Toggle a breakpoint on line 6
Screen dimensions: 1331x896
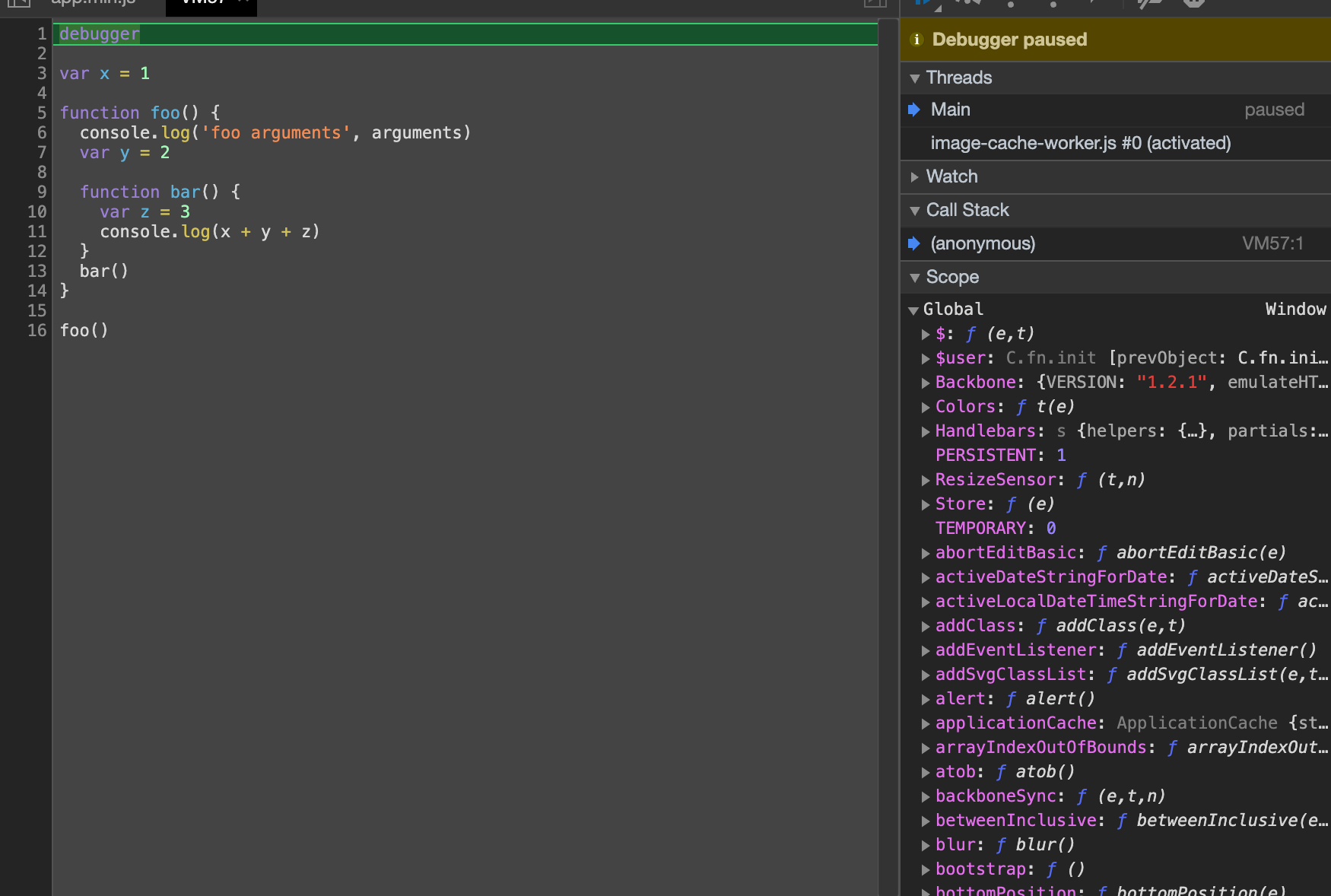[41, 133]
